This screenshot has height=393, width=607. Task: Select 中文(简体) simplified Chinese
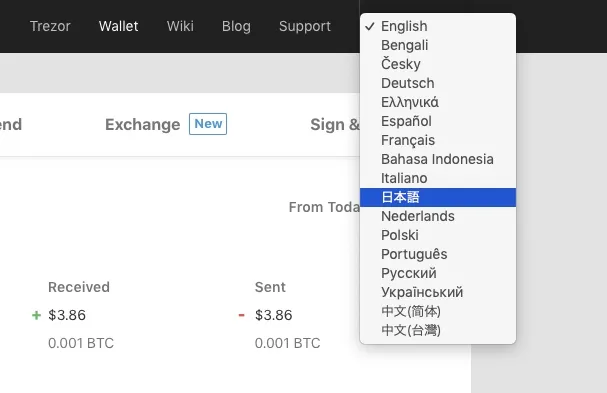438,311
